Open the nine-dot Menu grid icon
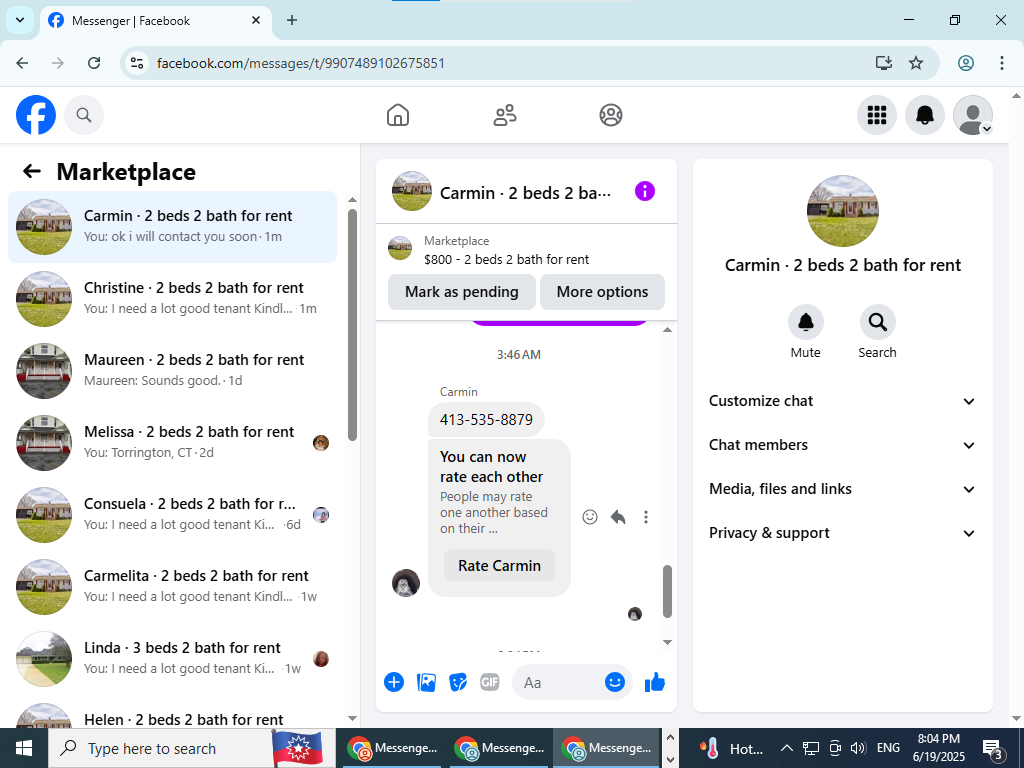The image size is (1024, 768). coord(876,115)
